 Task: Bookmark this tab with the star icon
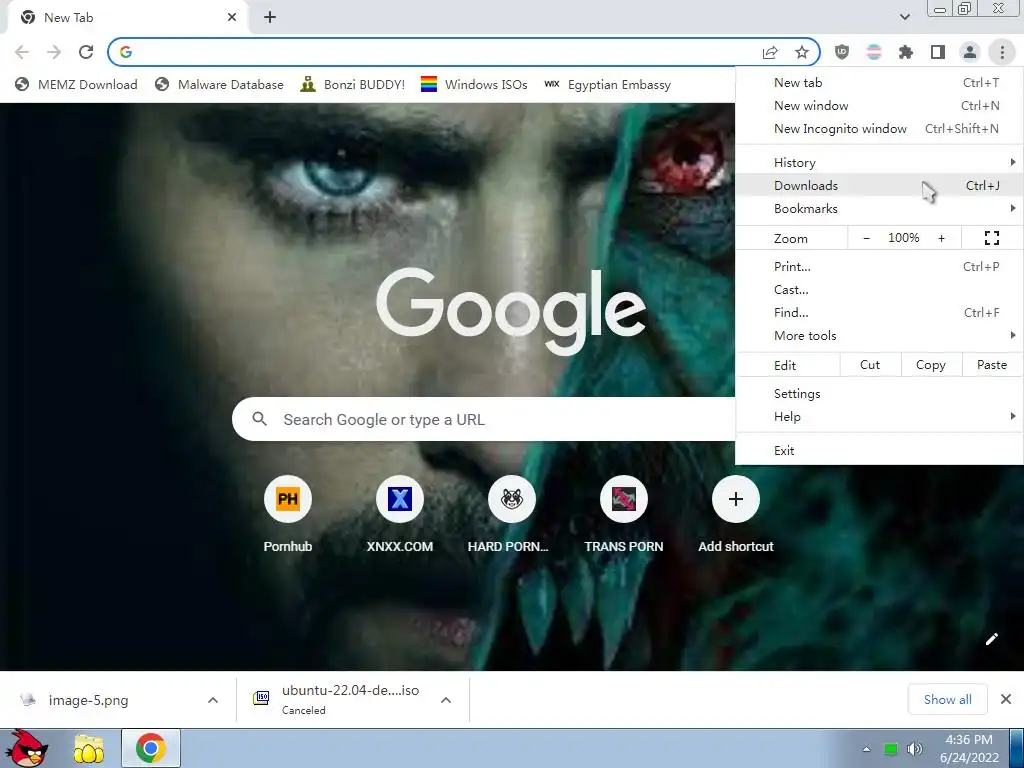(802, 52)
